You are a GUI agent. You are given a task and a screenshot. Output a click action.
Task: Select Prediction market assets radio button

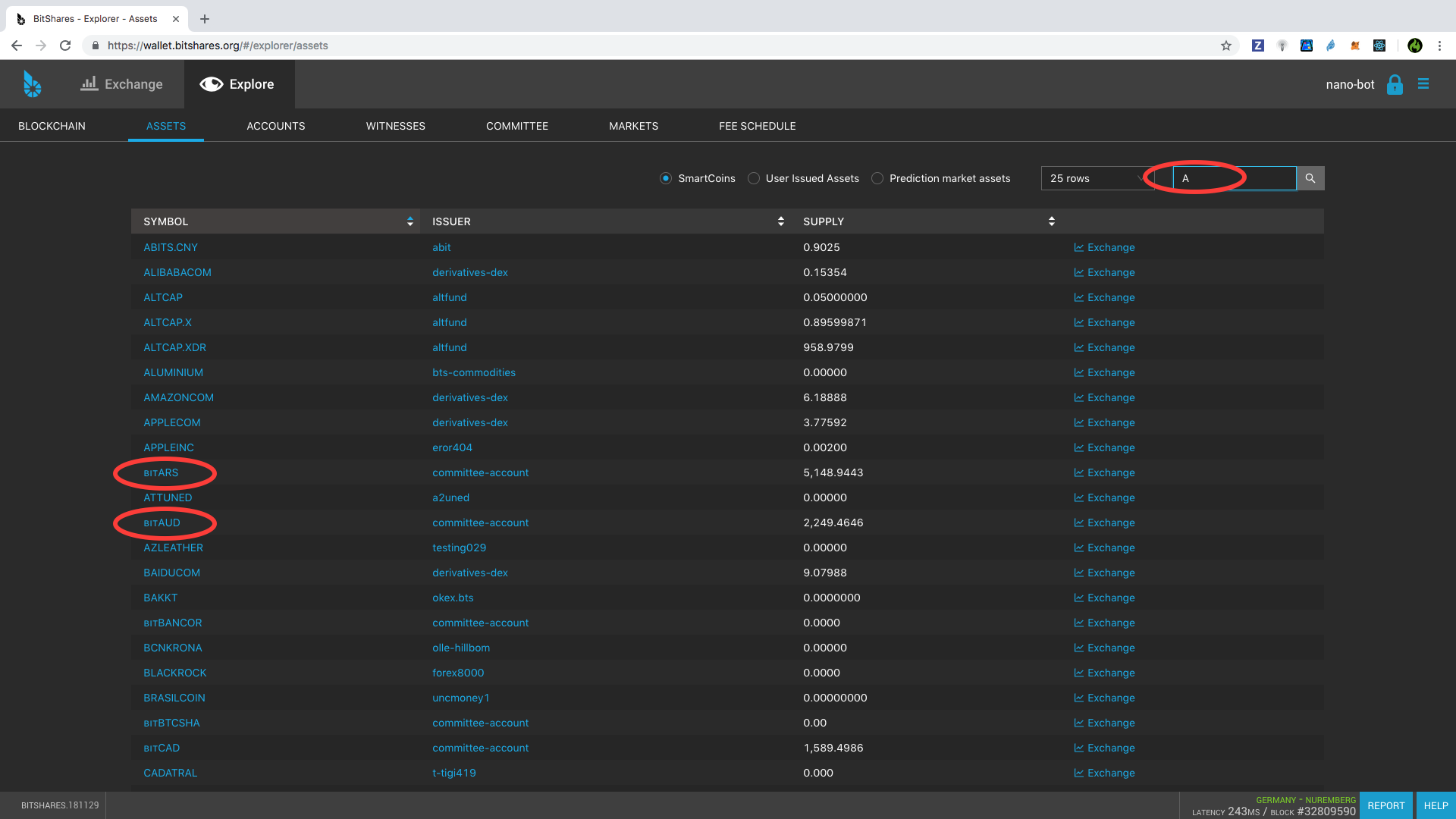(877, 178)
